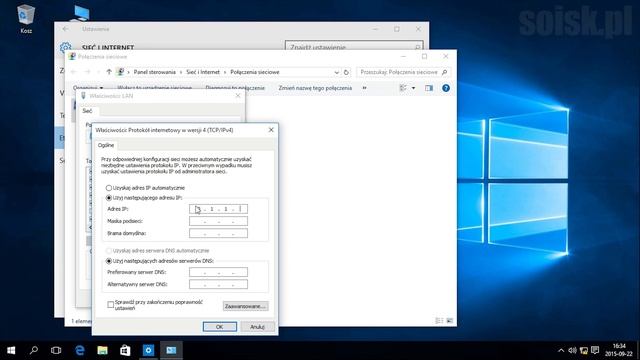Click the Brama domyślna field
The width and height of the screenshot is (640, 360).
click(218, 233)
